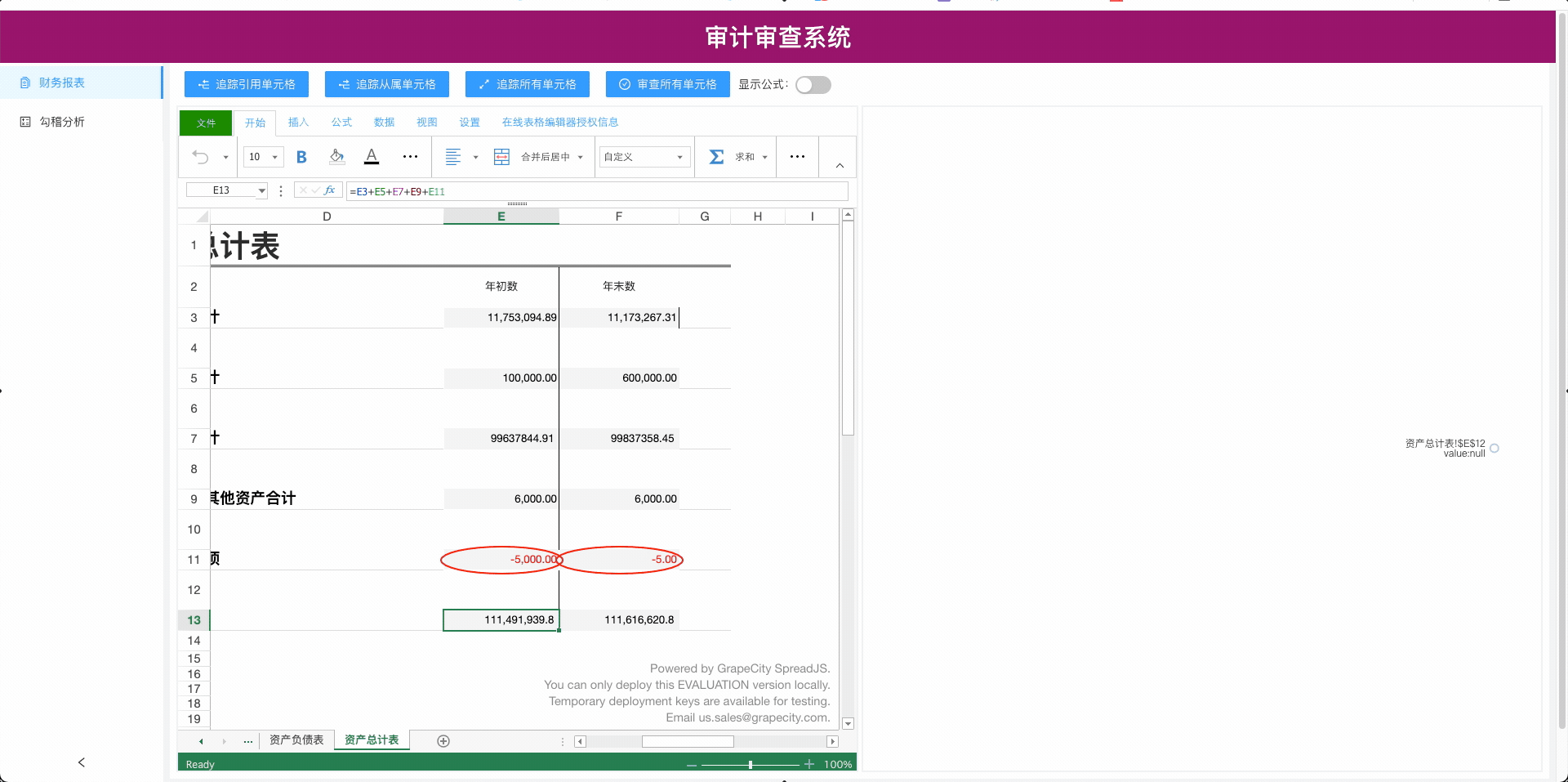Click the 审查所有单元格 button
This screenshot has height=782, width=1568.
(668, 84)
